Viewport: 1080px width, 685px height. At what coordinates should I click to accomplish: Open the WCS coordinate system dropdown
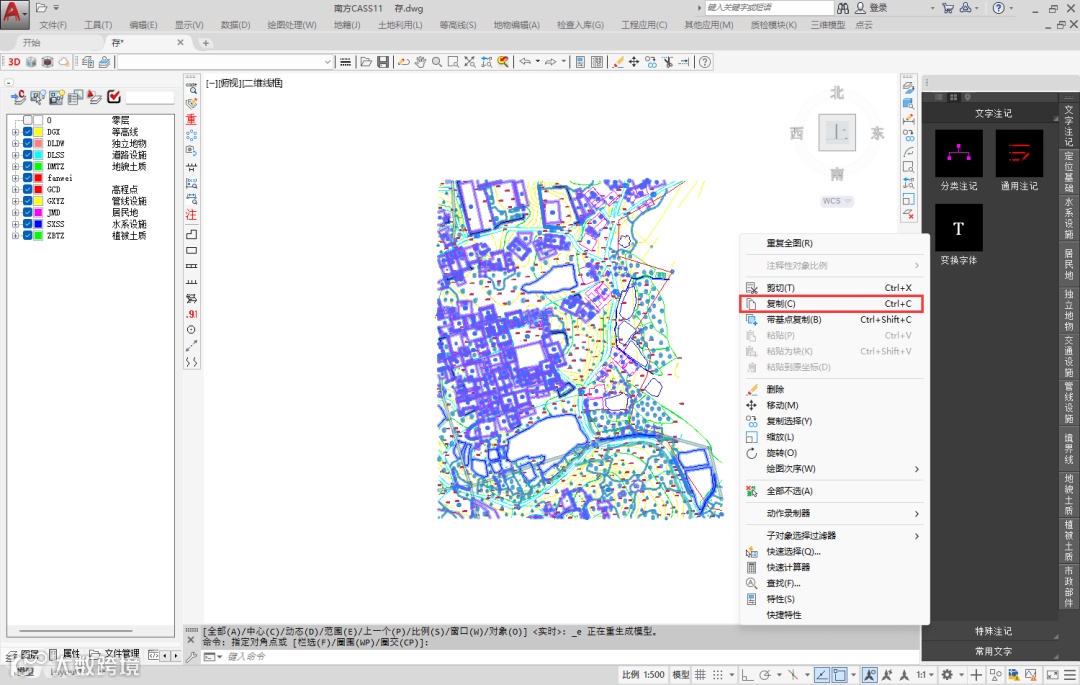tap(837, 201)
